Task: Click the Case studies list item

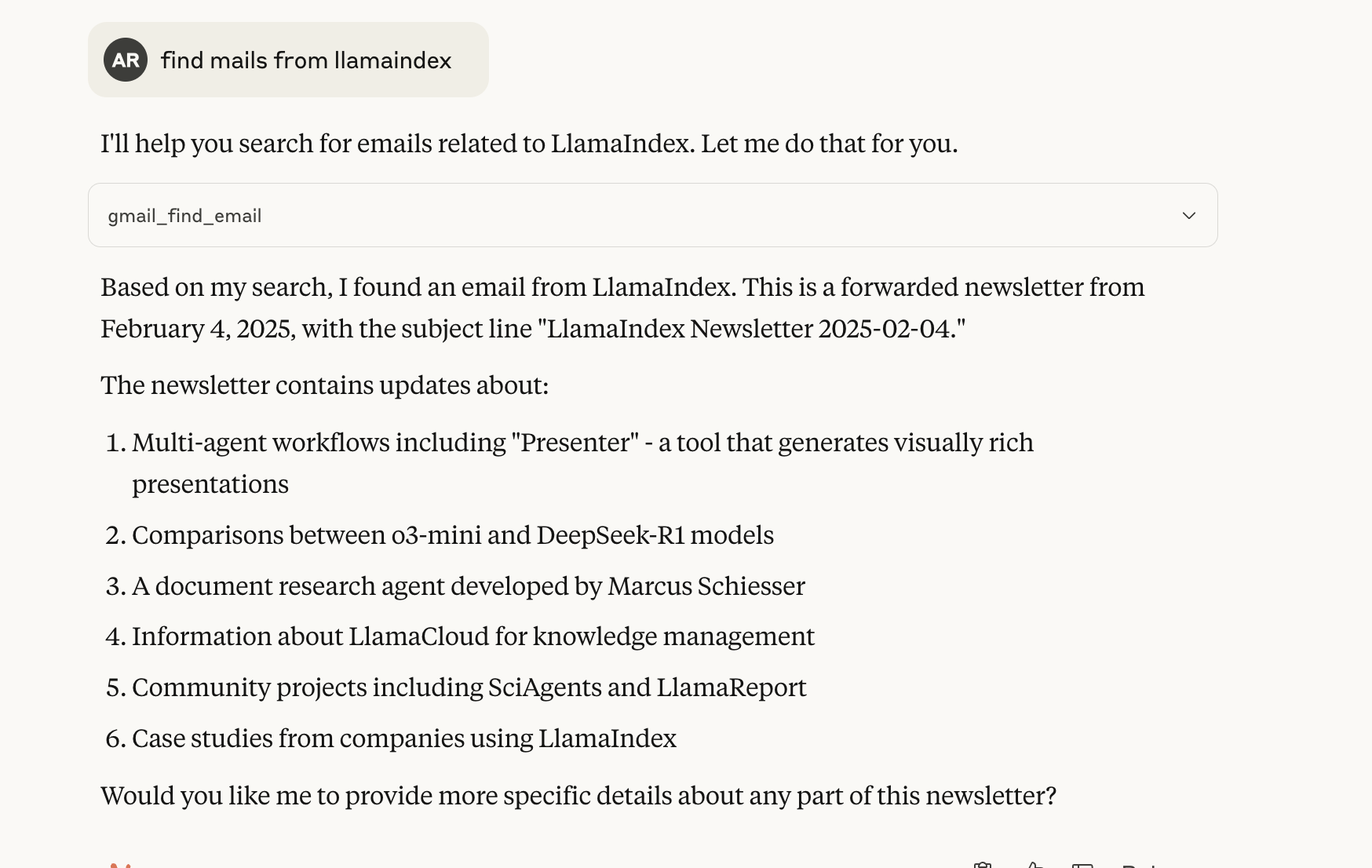Action: point(403,739)
